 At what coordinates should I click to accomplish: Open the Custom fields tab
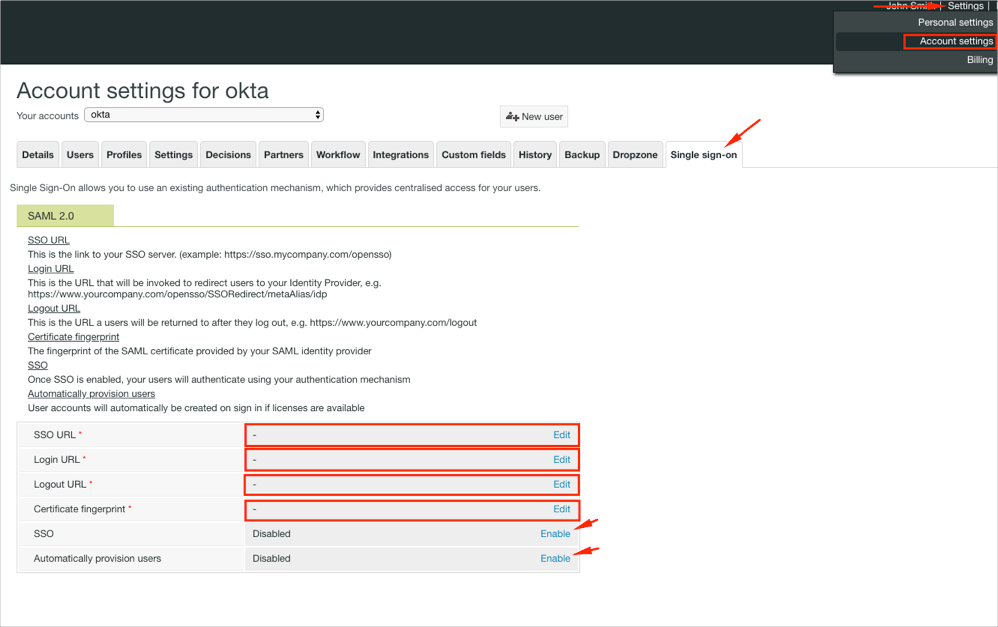473,155
